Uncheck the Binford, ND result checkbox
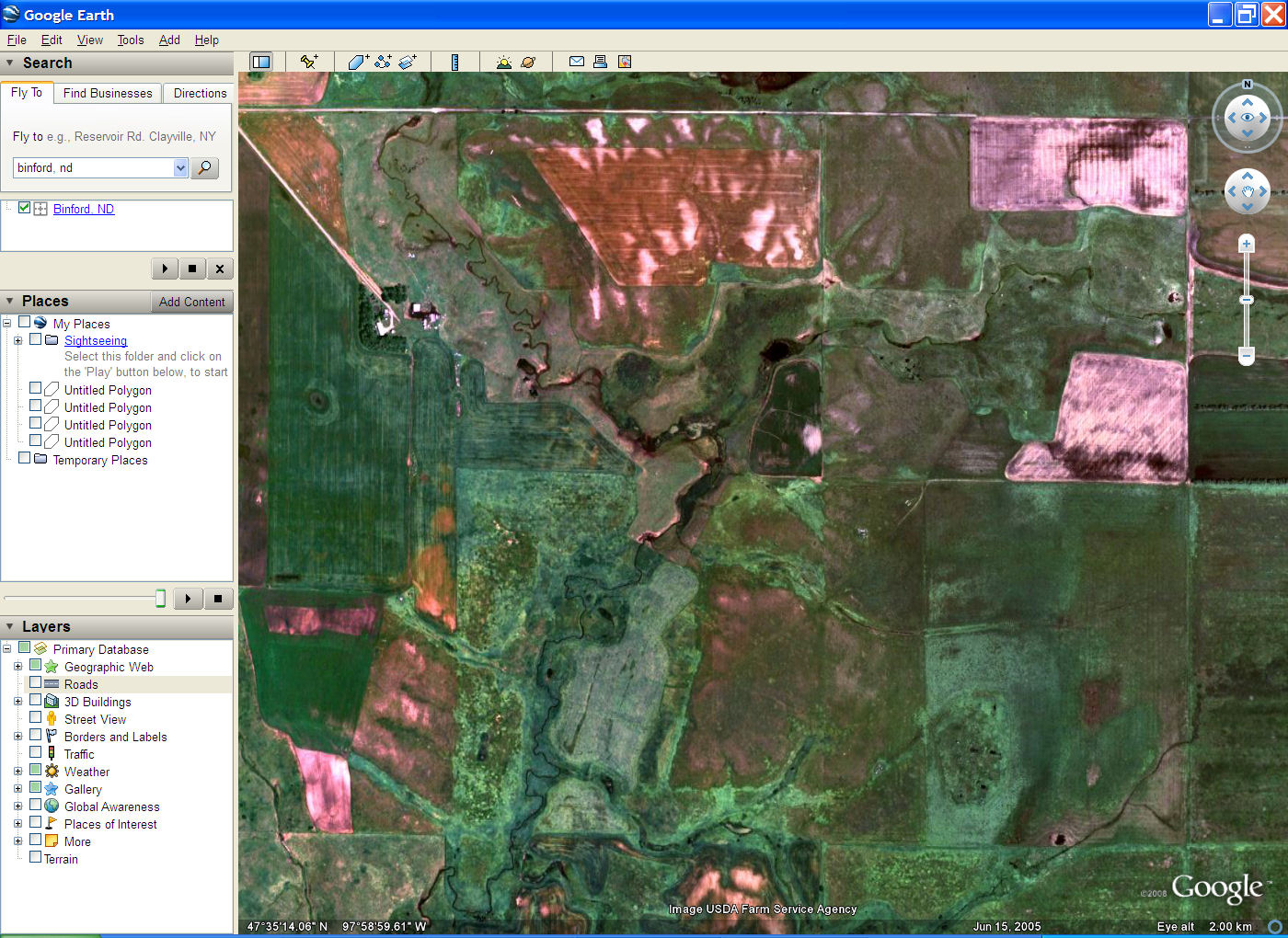 pos(25,208)
